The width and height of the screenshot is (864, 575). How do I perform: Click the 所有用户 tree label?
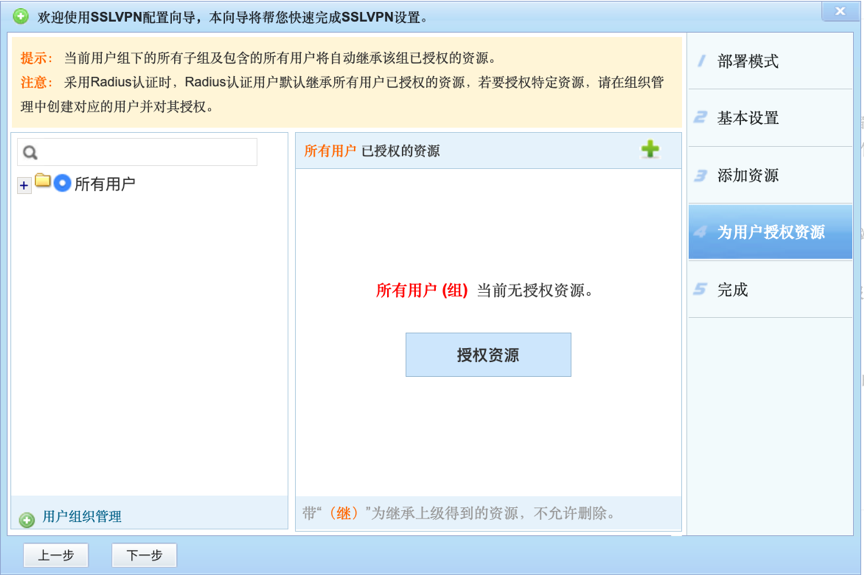(x=105, y=184)
